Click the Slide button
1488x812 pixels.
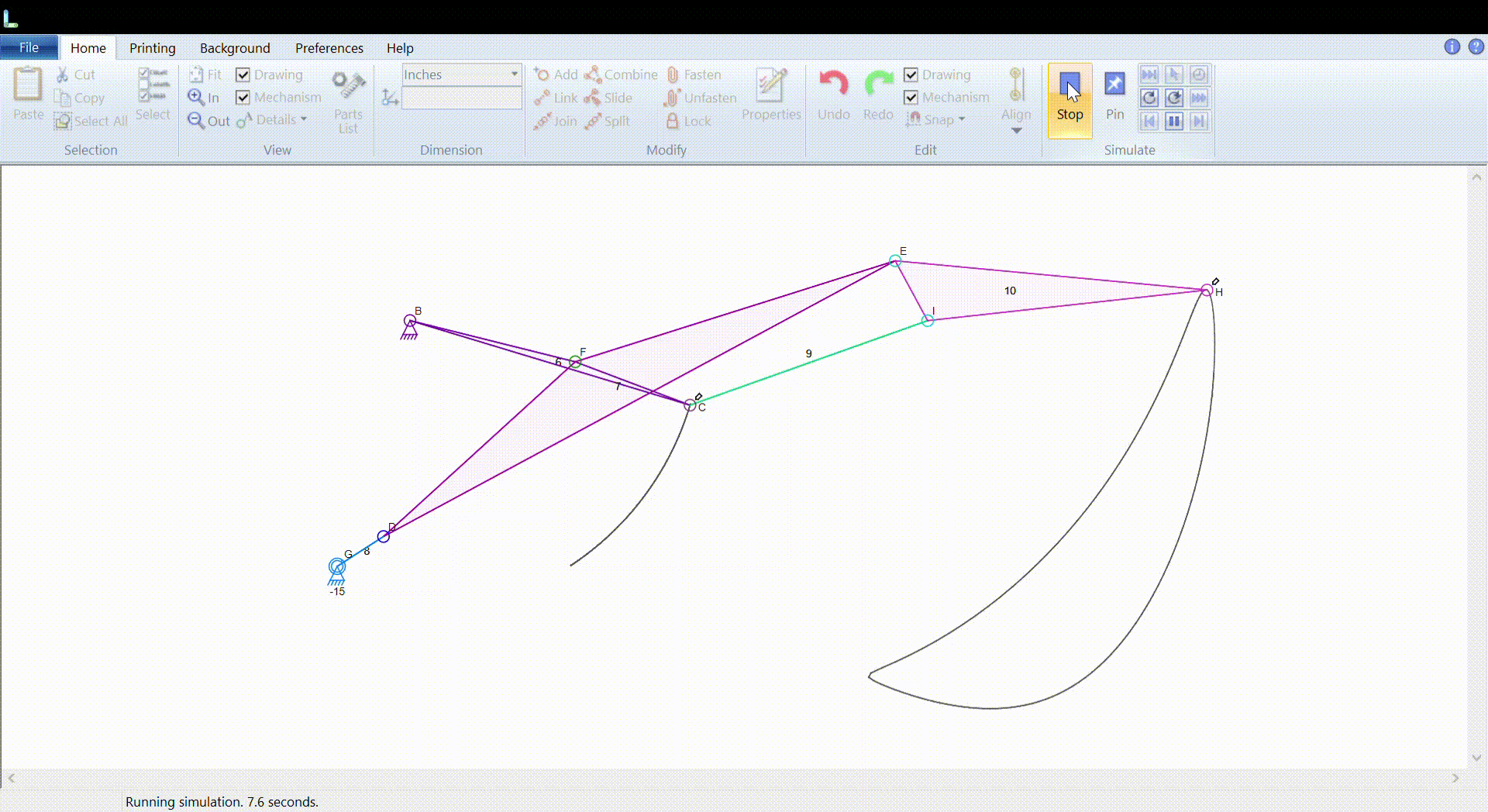click(609, 98)
